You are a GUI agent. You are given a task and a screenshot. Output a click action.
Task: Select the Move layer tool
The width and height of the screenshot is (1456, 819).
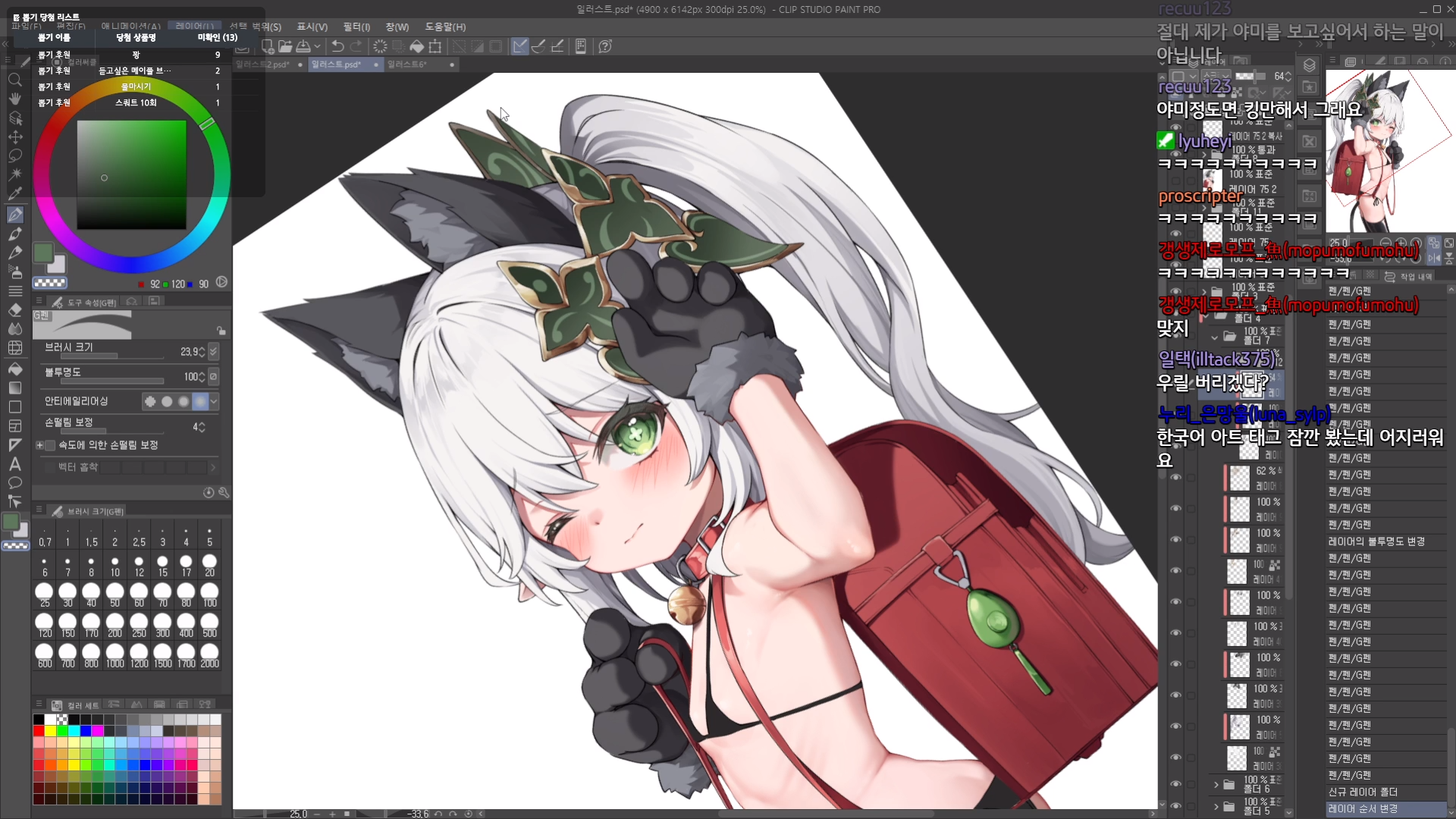tap(14, 137)
